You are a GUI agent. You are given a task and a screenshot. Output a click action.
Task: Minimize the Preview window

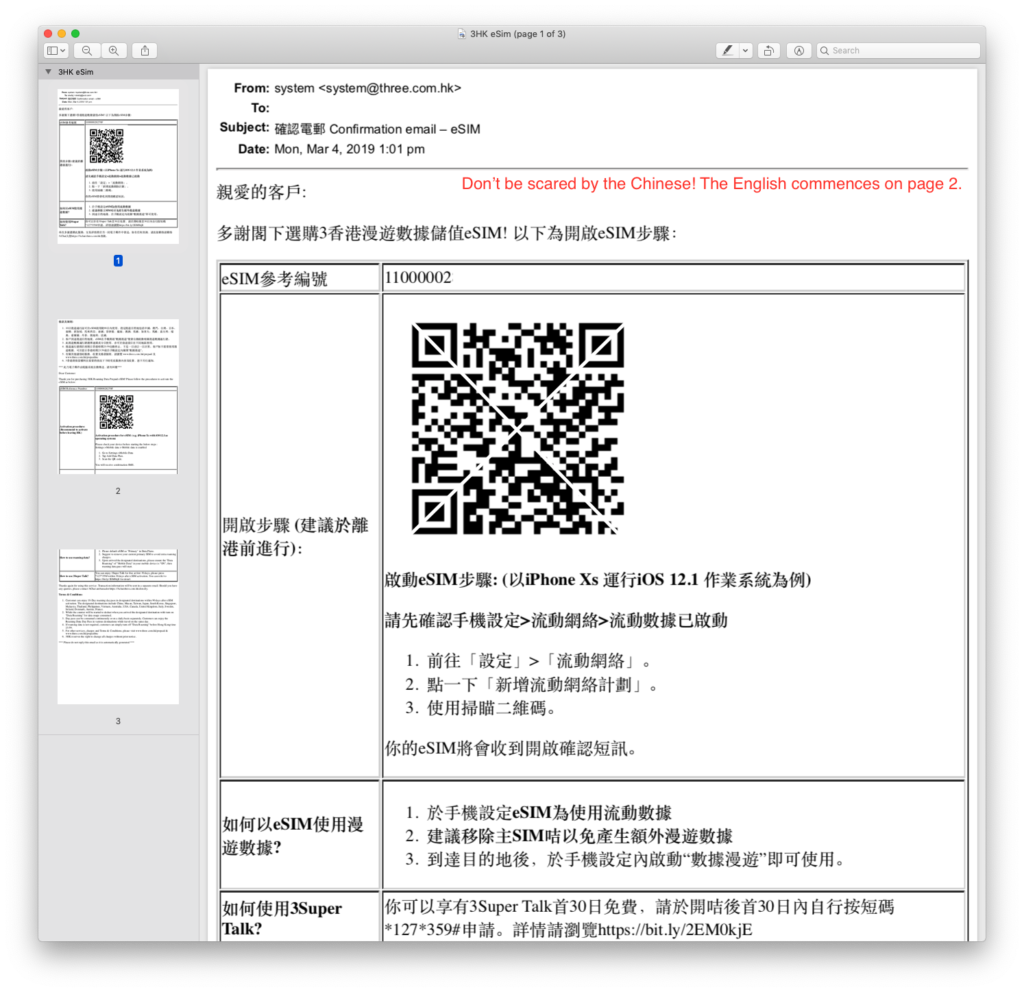[x=61, y=33]
